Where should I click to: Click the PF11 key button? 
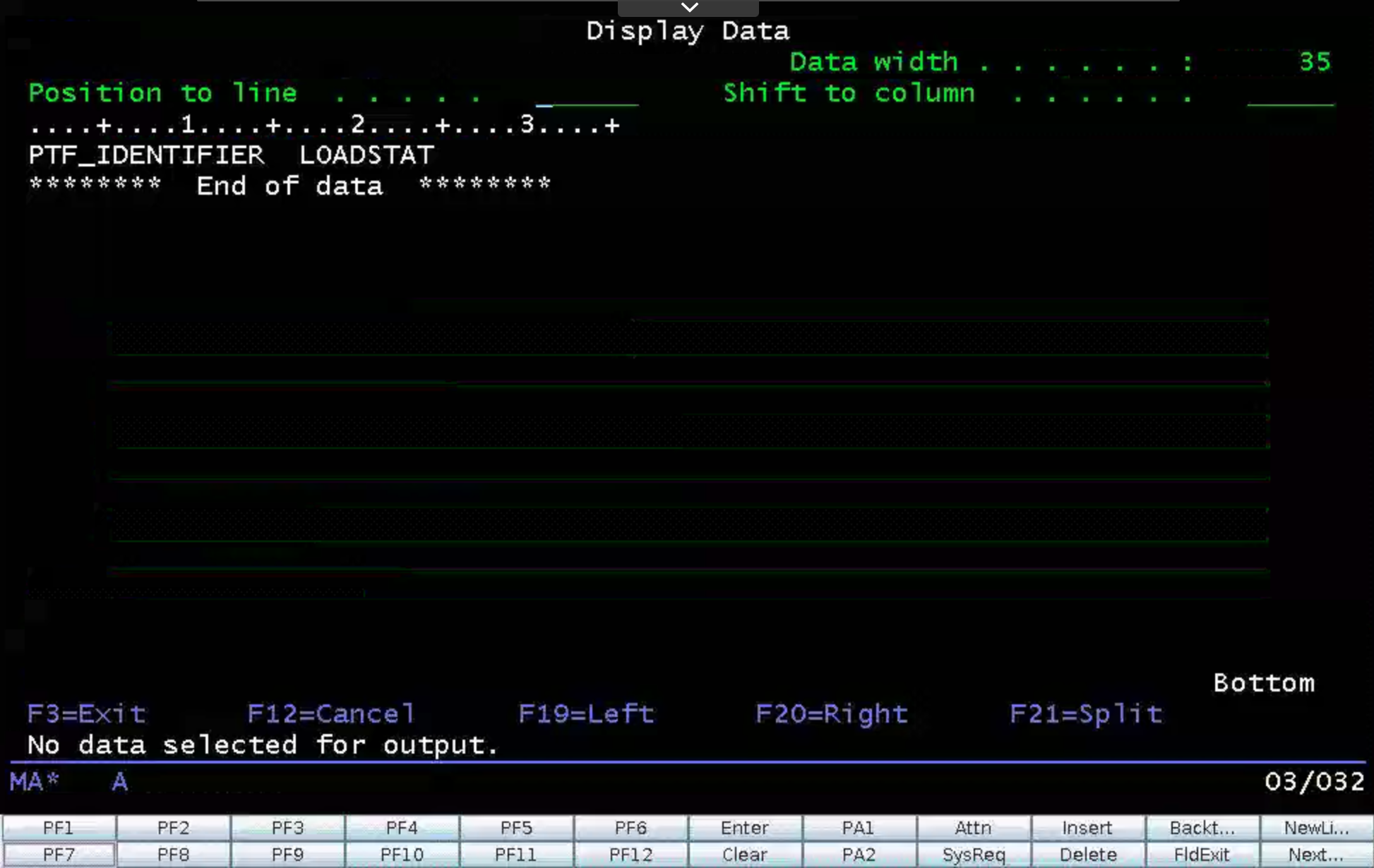pyautogui.click(x=516, y=855)
